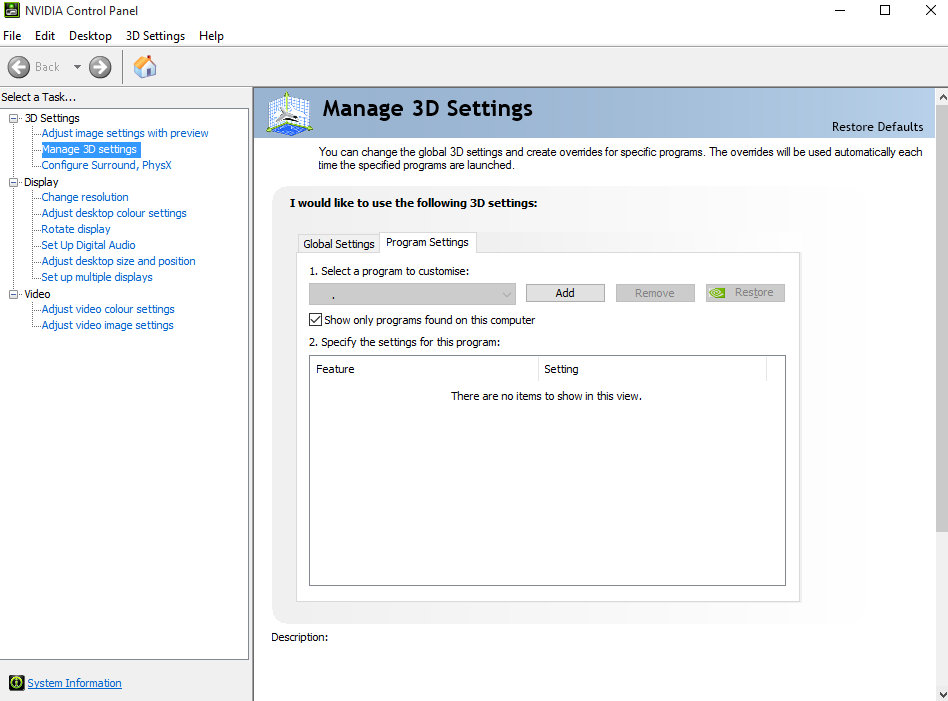The image size is (948, 701).
Task: Click the 3D Settings tree label
Action: coord(52,118)
